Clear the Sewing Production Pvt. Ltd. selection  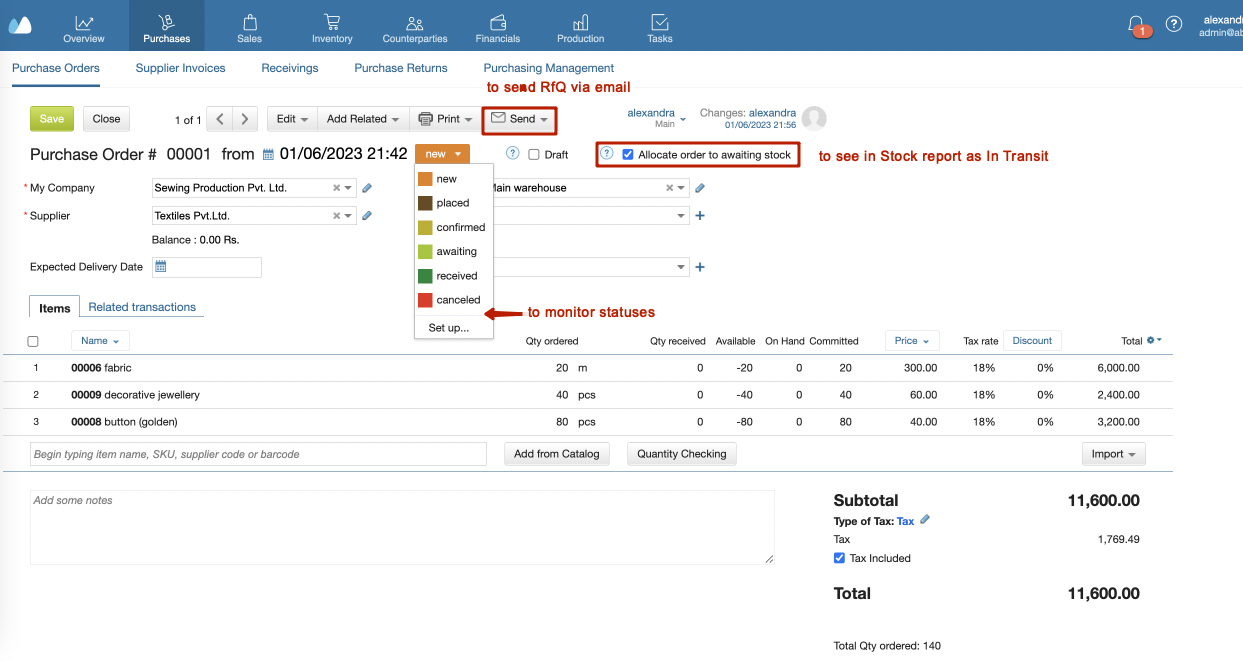(x=337, y=188)
